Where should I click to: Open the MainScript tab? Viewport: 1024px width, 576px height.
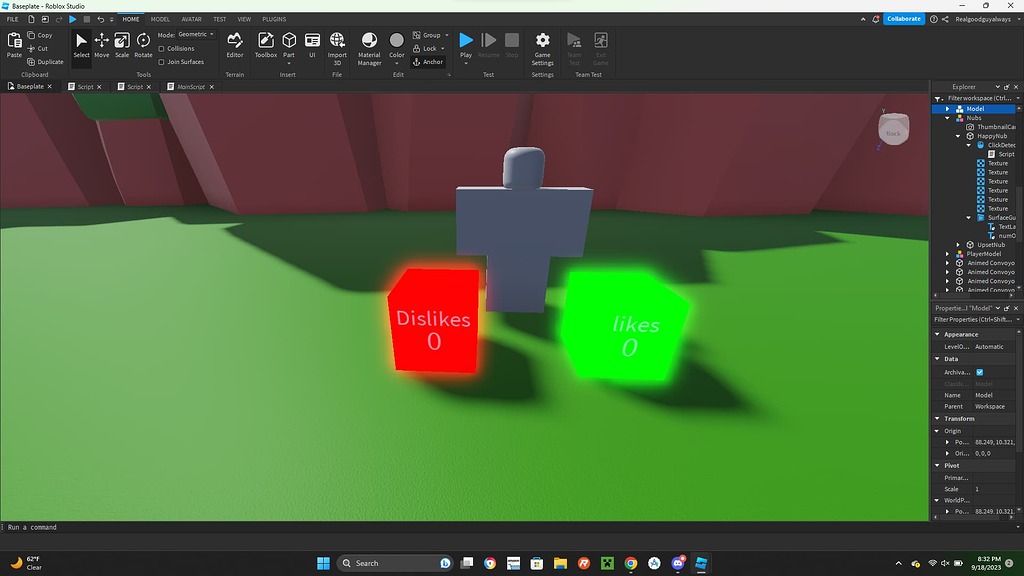192,86
